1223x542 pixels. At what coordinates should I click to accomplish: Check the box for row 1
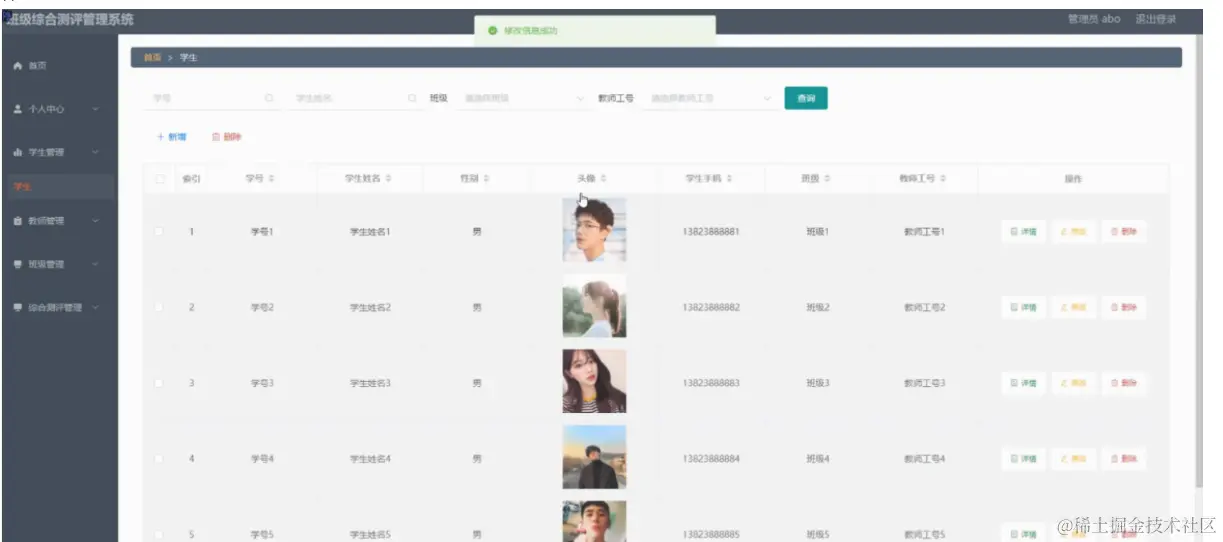(158, 231)
